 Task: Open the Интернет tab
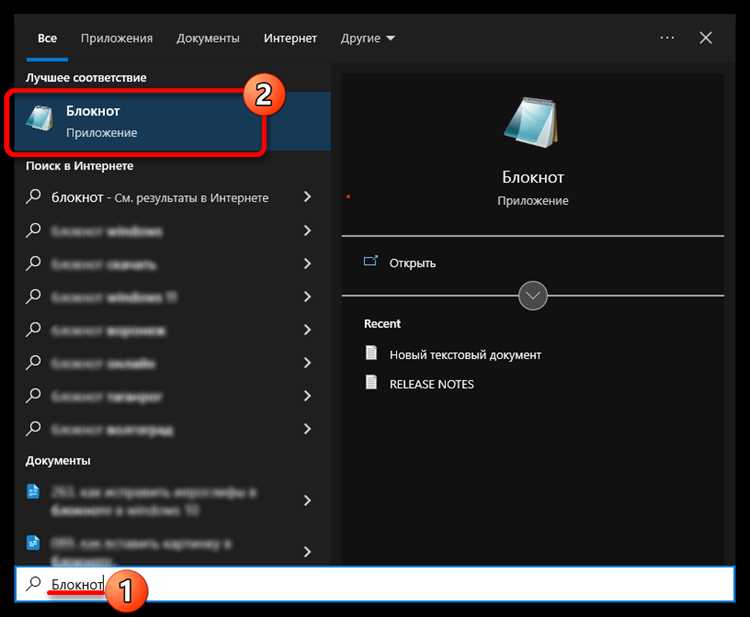pyautogui.click(x=290, y=38)
